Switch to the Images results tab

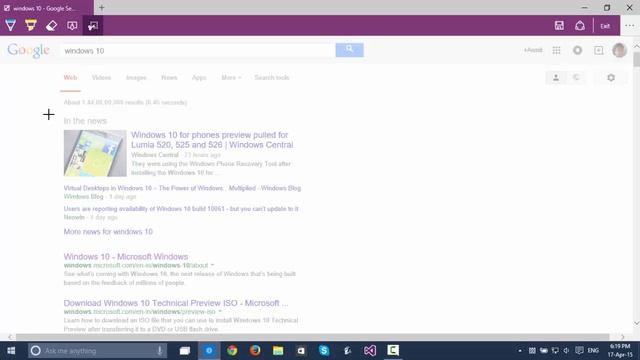tap(136, 78)
